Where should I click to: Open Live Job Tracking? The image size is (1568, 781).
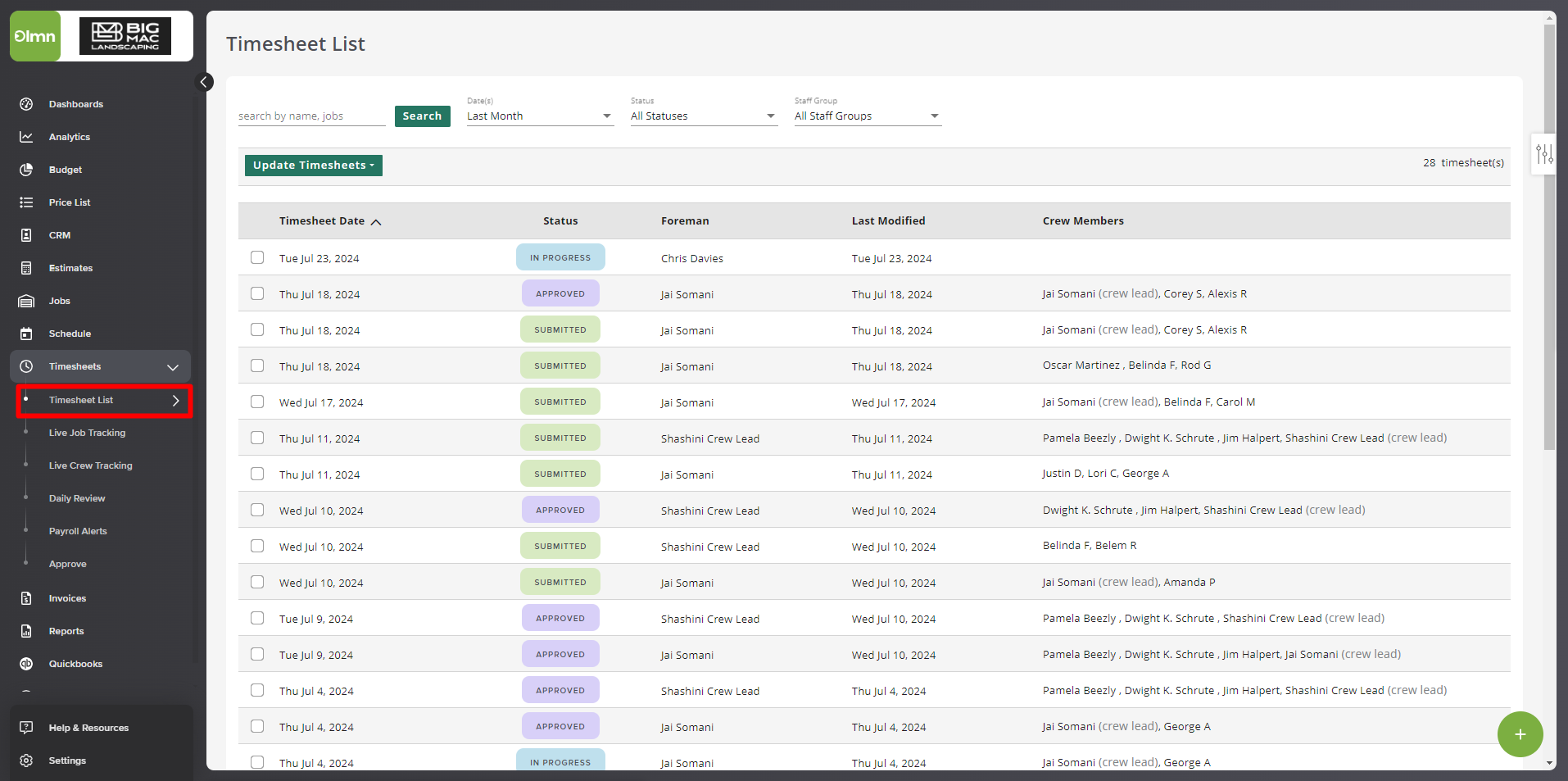tap(87, 433)
